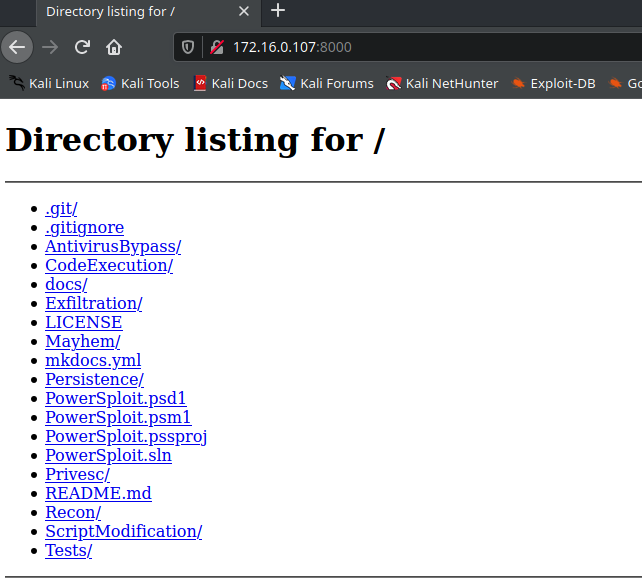Open the README.md file link

point(98,493)
